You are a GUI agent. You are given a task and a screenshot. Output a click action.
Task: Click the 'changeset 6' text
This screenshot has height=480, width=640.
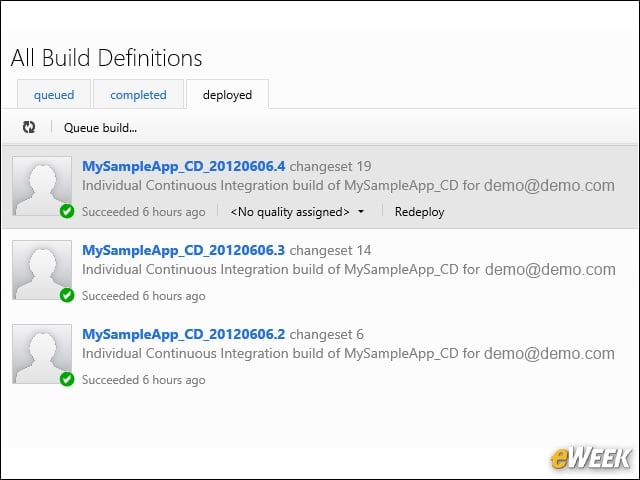point(327,335)
